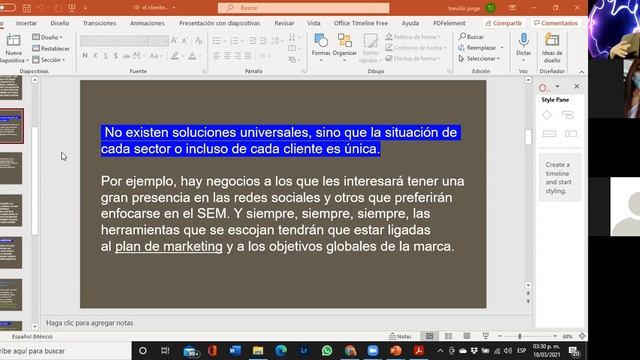Click the Español (México) language indicator
Image resolution: width=640 pixels, height=360 pixels.
click(x=32, y=337)
